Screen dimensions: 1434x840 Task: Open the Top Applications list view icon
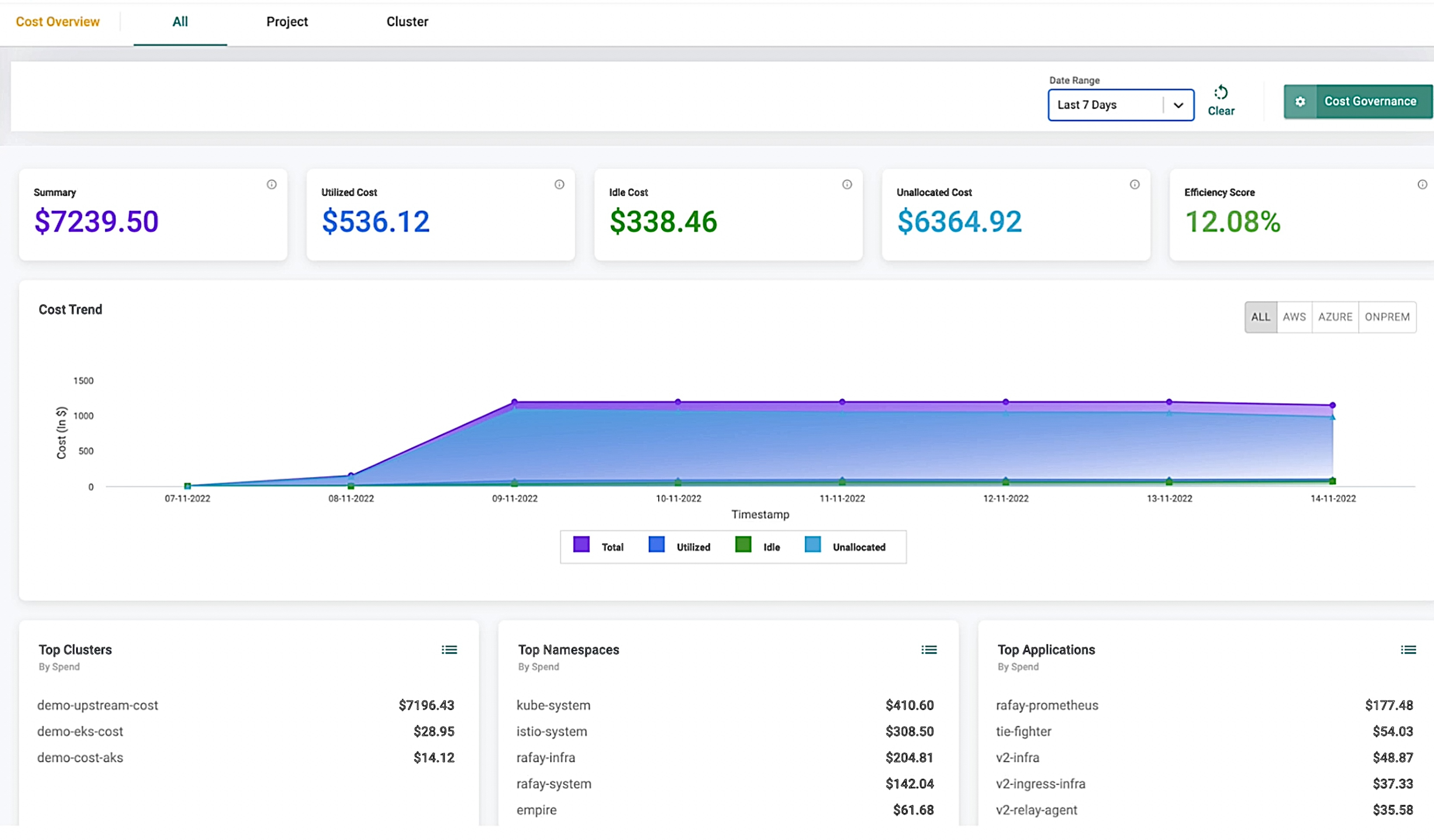1409,649
